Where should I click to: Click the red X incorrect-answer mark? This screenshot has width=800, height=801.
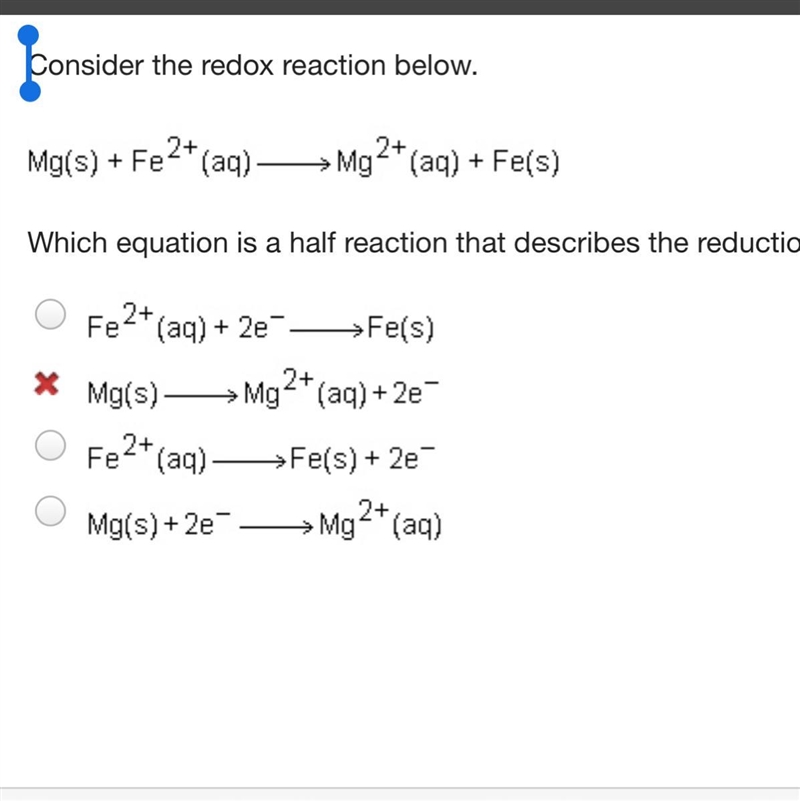point(46,383)
